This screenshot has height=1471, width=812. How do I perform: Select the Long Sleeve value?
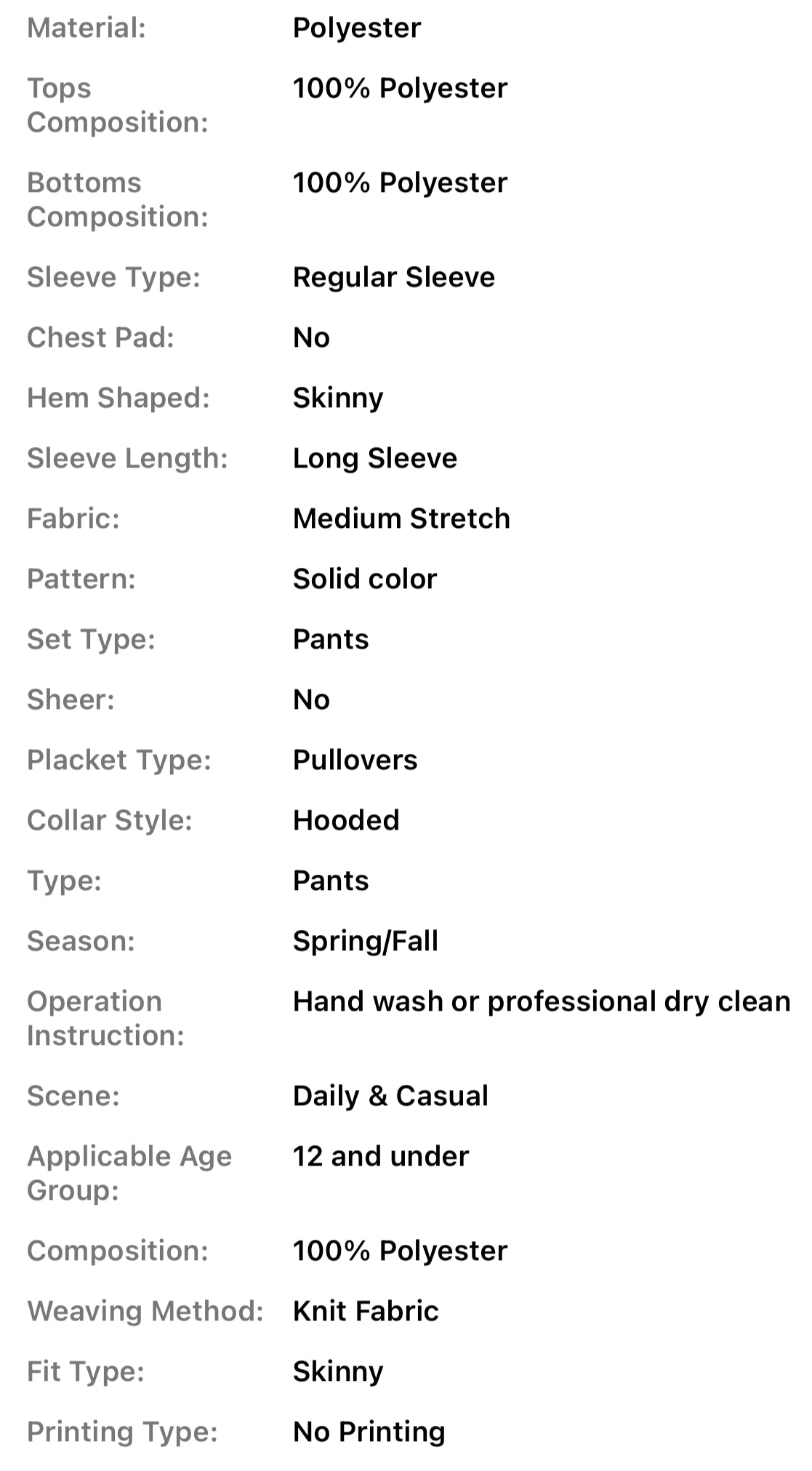click(x=374, y=458)
